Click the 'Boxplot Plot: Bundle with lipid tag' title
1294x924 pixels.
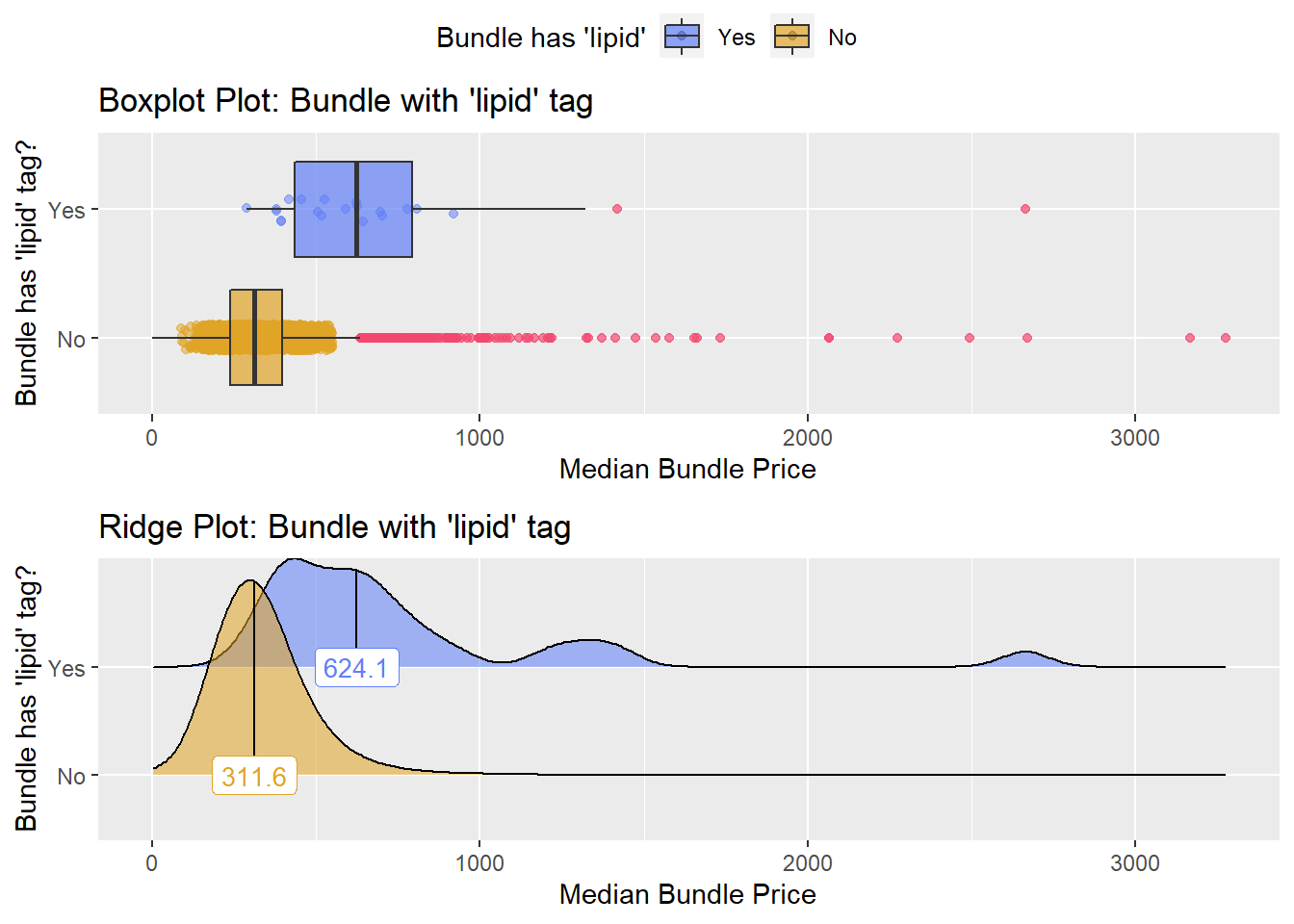pos(346,101)
